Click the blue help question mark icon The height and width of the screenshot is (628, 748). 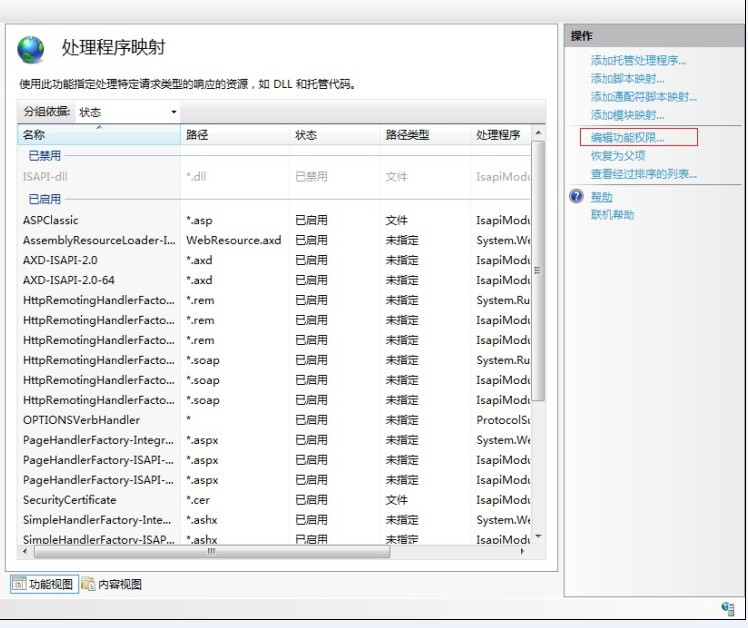[x=576, y=197]
